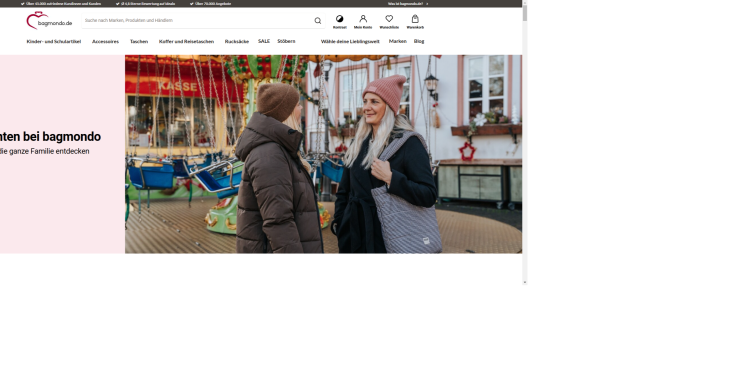Open the SALE category

click(264, 41)
